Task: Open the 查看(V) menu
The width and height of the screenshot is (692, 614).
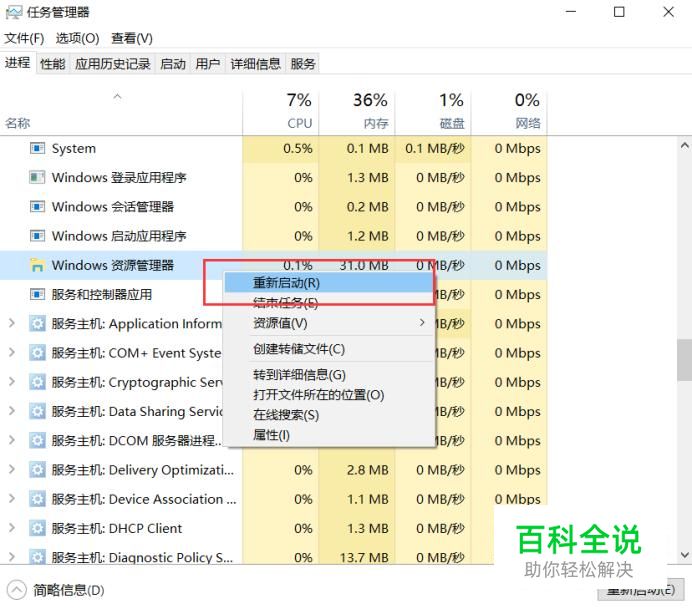Action: point(132,38)
